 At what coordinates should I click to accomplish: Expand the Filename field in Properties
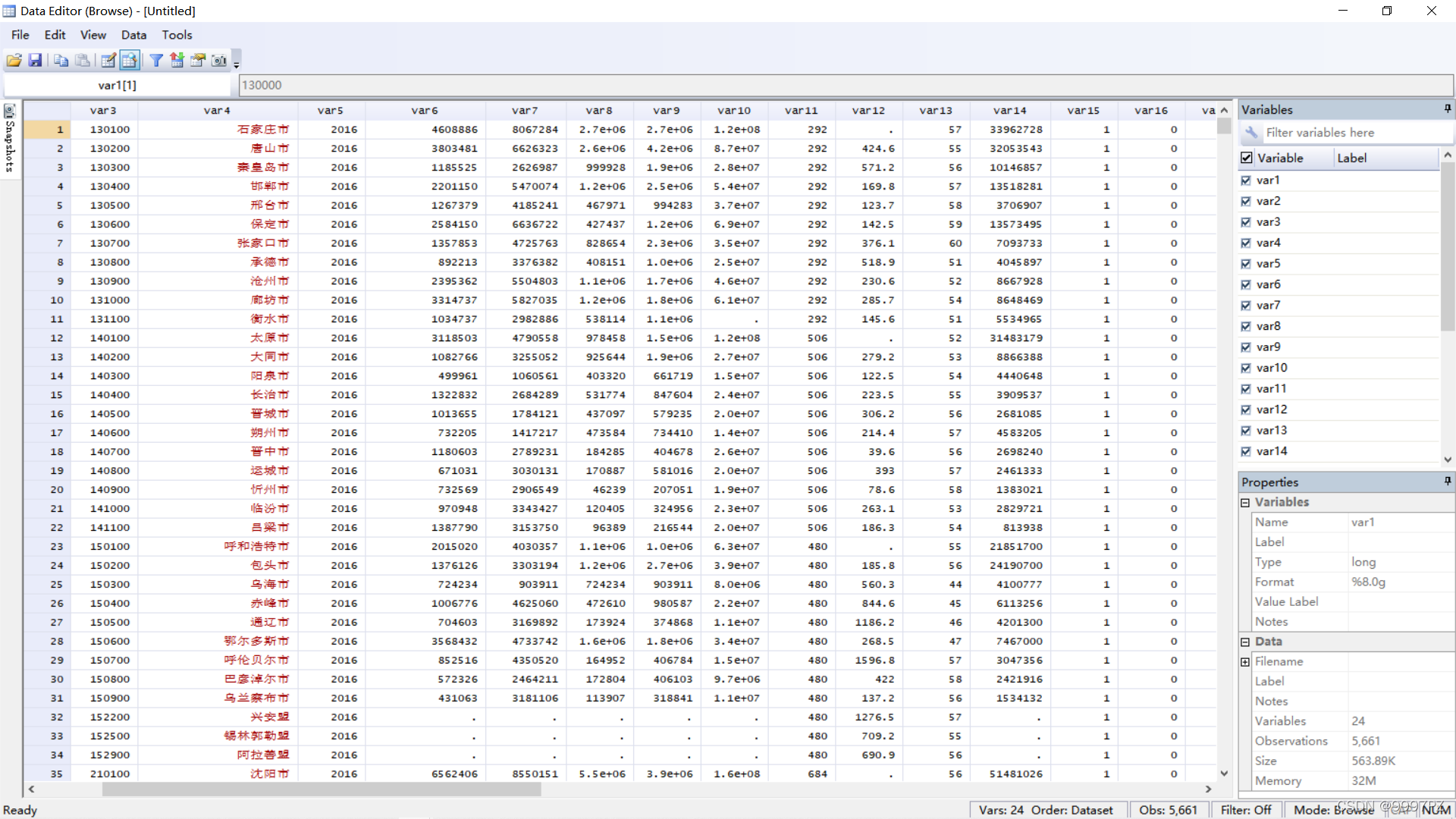click(1245, 662)
